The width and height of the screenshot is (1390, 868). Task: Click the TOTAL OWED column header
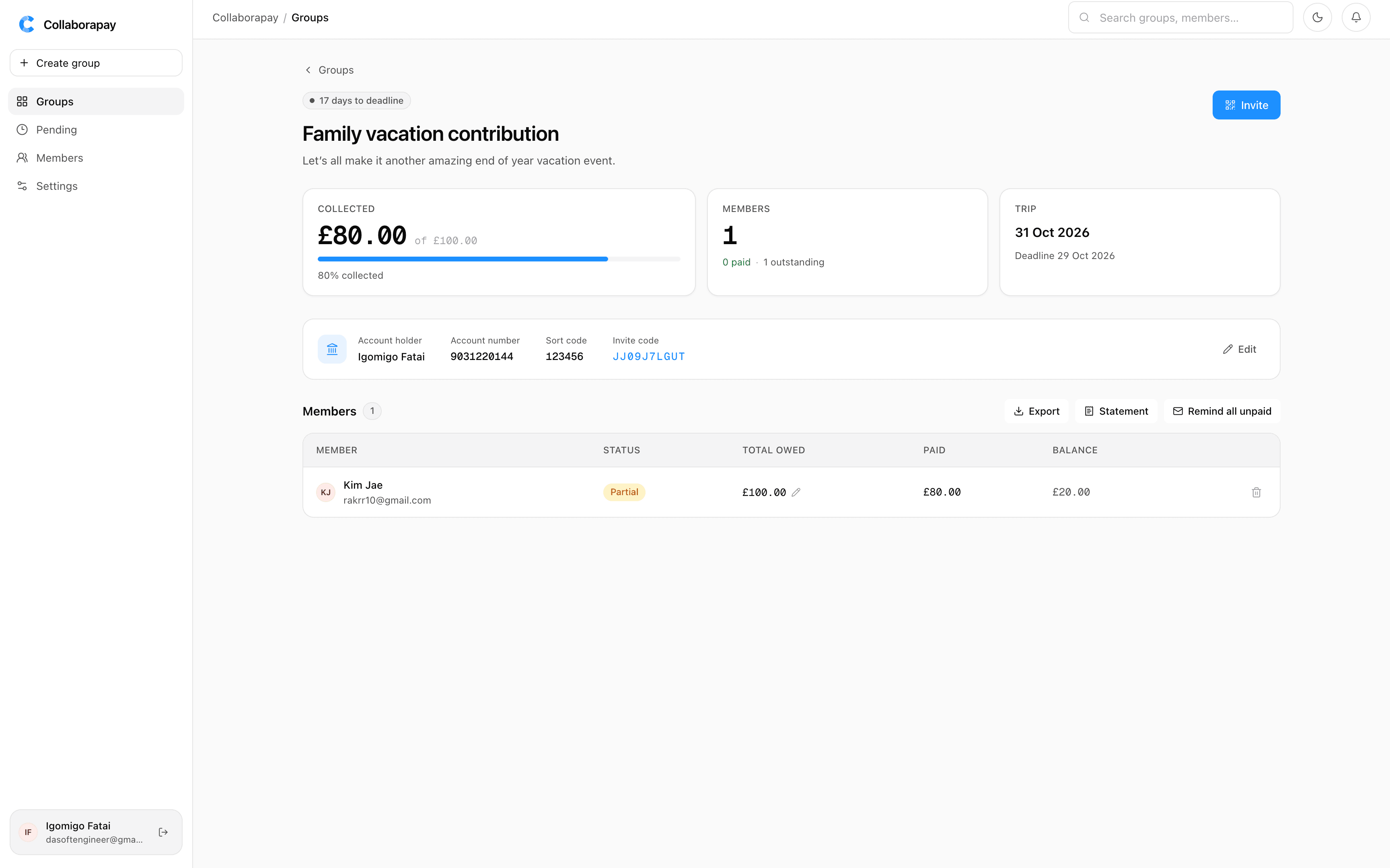(x=773, y=450)
